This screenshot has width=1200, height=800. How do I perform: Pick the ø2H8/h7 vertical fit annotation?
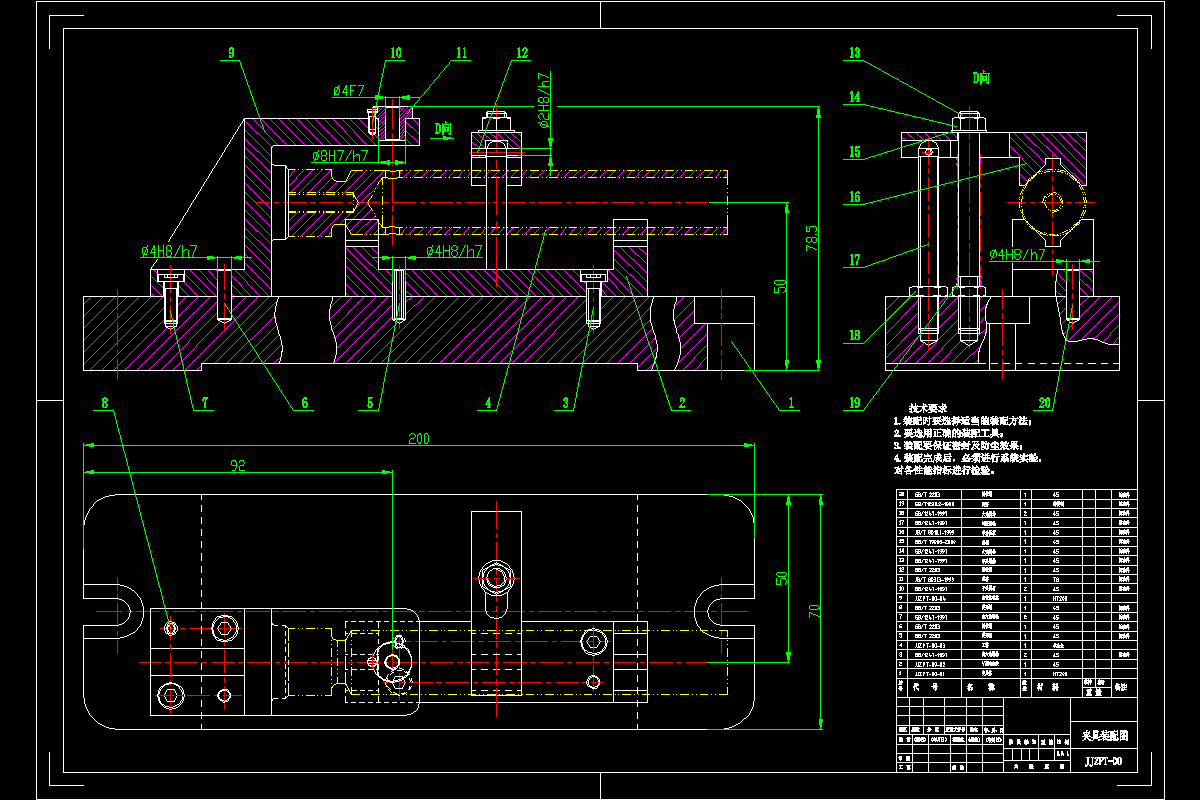[x=544, y=101]
